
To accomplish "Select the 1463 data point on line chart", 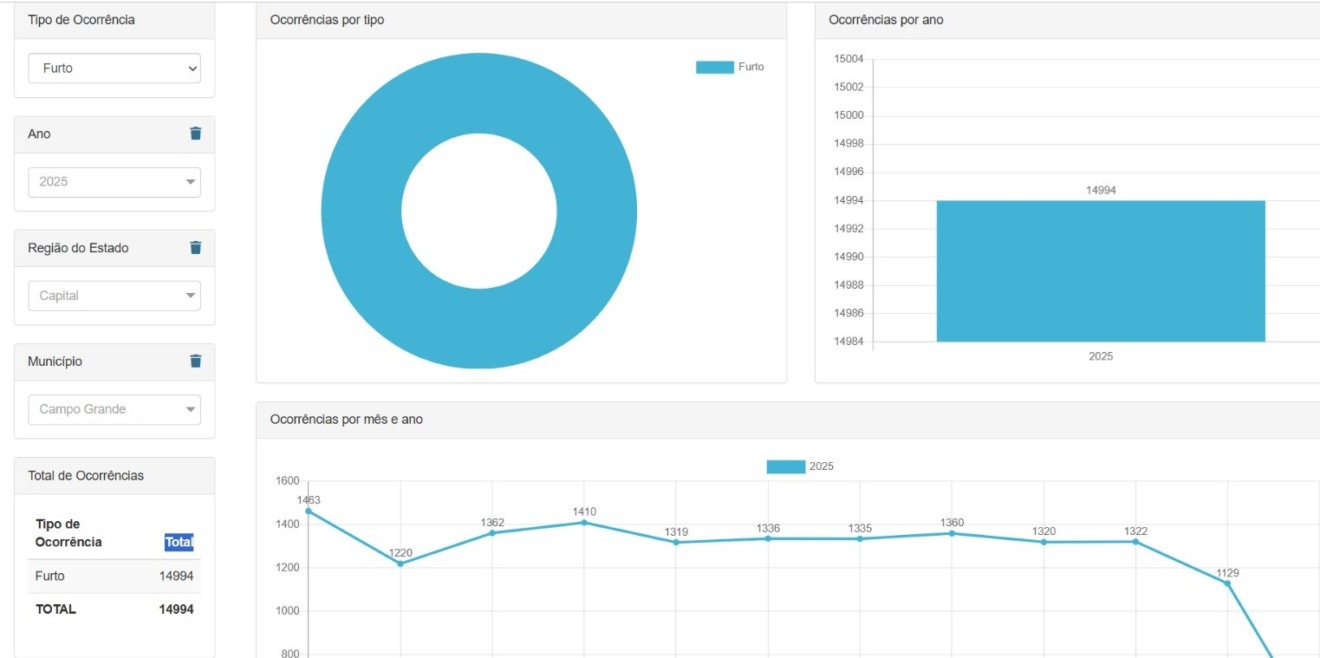I will [308, 511].
